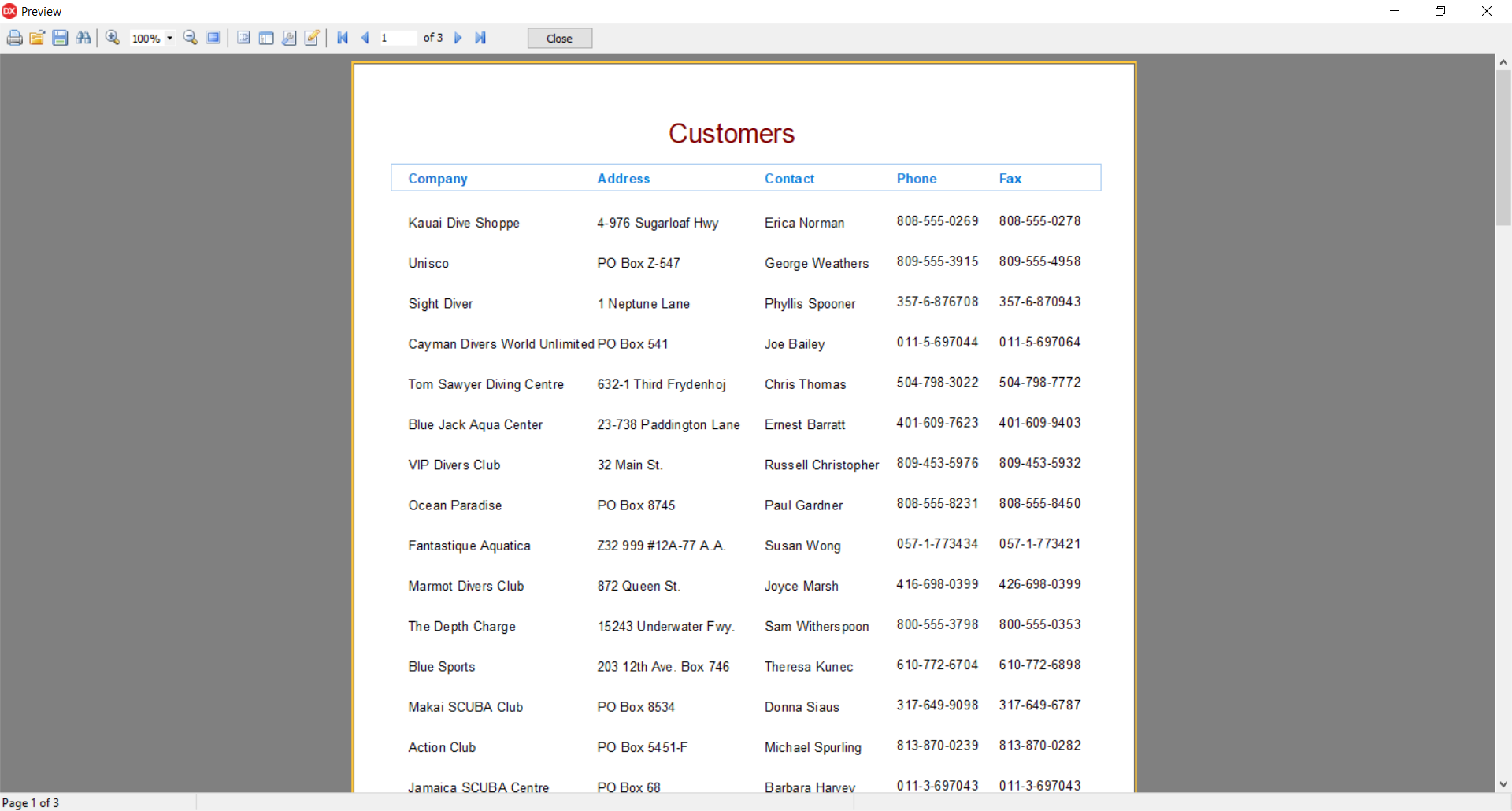Image resolution: width=1512 pixels, height=811 pixels.
Task: Click address PO Box Z-547
Action: click(x=639, y=264)
